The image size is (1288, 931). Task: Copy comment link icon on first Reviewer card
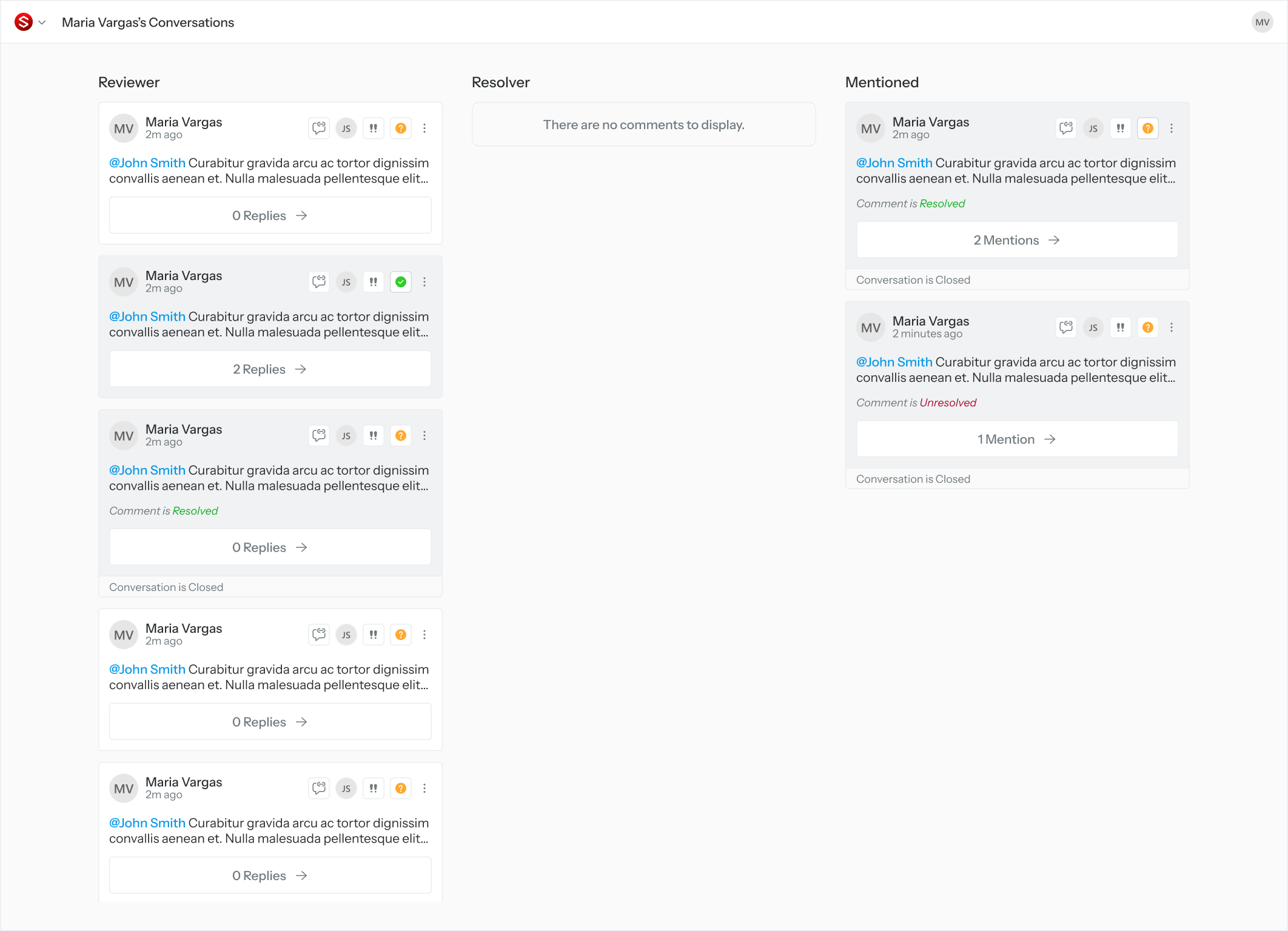[x=319, y=128]
